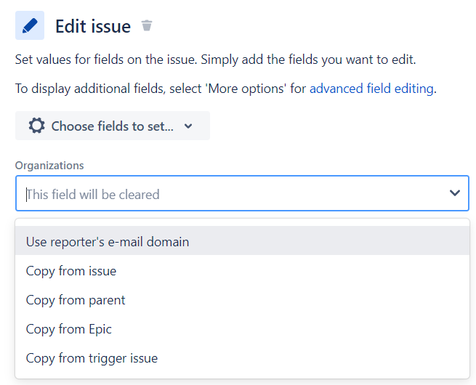476x385 pixels.
Task: Click the Edit issue heading text
Action: [x=93, y=26]
